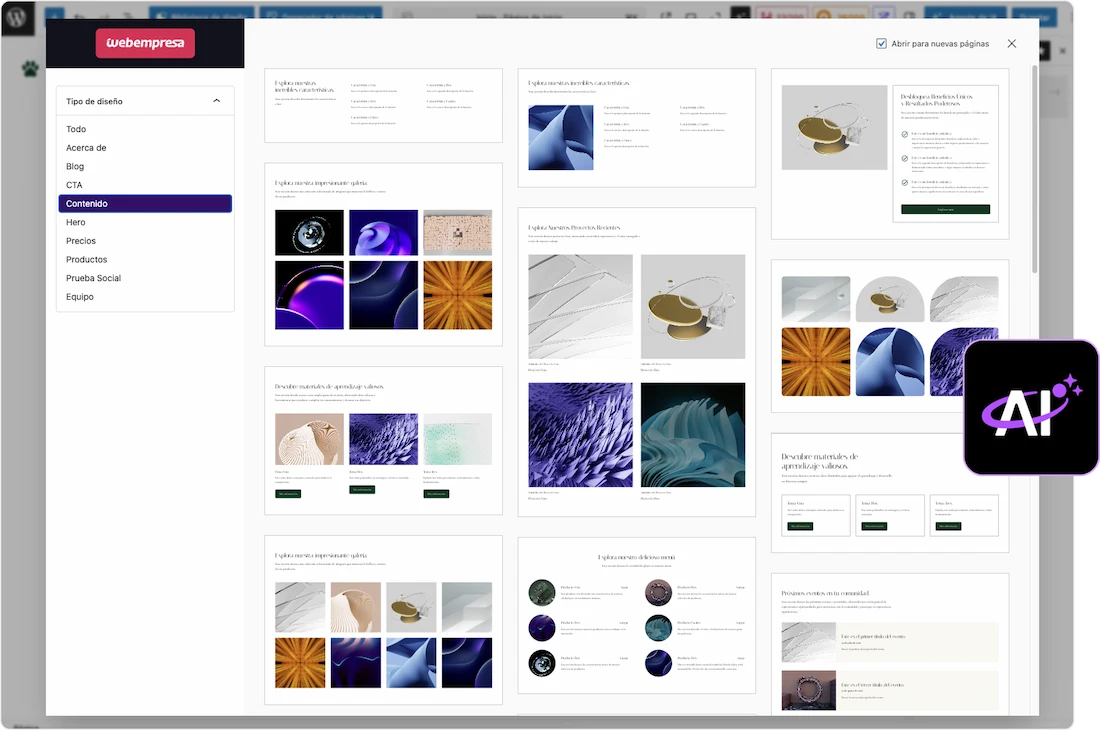Select the 'Acerca de' design type
1100x730 pixels.
click(x=86, y=148)
